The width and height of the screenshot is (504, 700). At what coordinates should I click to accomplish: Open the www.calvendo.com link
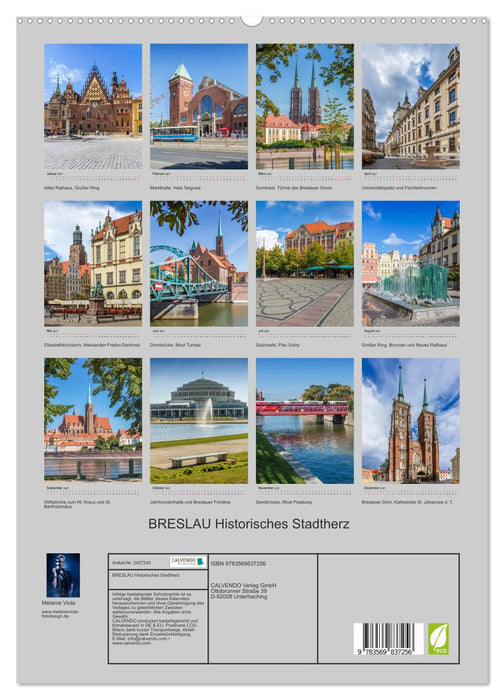[131, 643]
